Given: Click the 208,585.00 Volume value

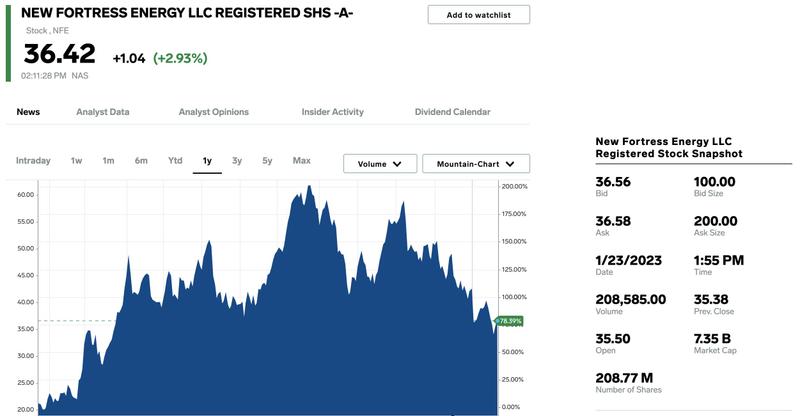Looking at the screenshot, I should click(x=631, y=300).
